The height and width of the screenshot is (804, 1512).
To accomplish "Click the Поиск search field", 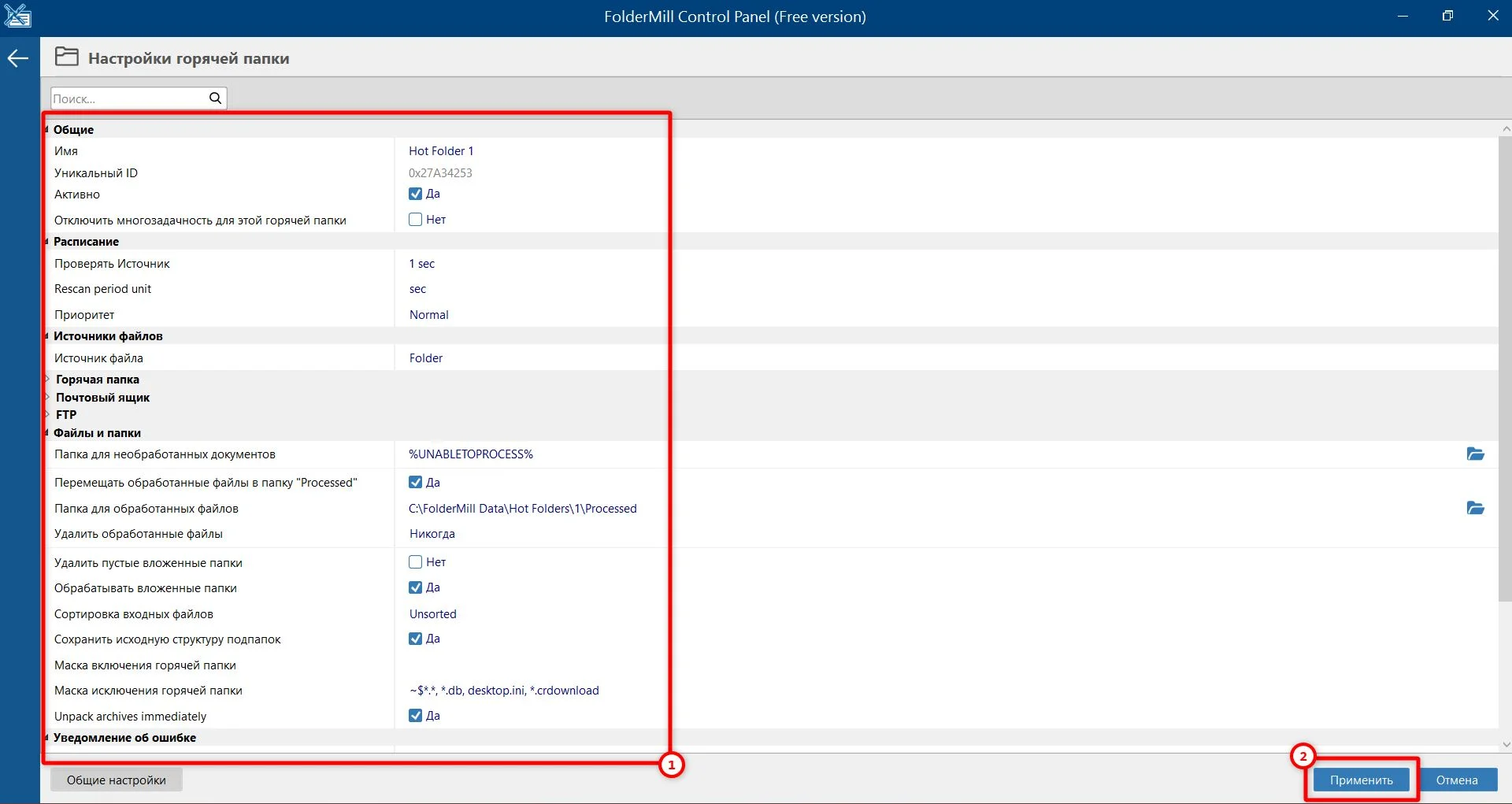I will point(126,98).
